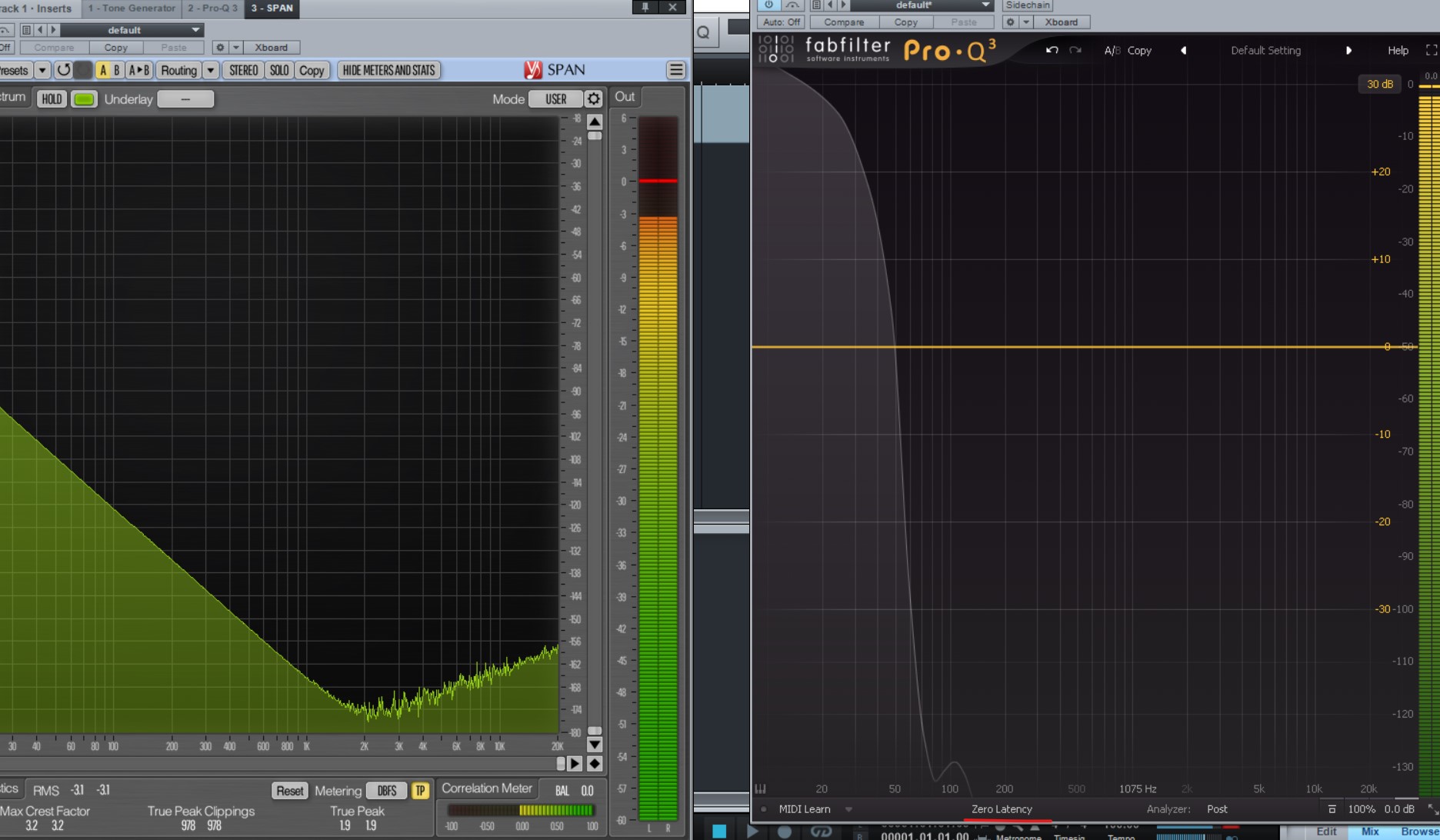Click the SPAN hamburger menu icon
Image resolution: width=1440 pixels, height=840 pixels.
tap(676, 70)
